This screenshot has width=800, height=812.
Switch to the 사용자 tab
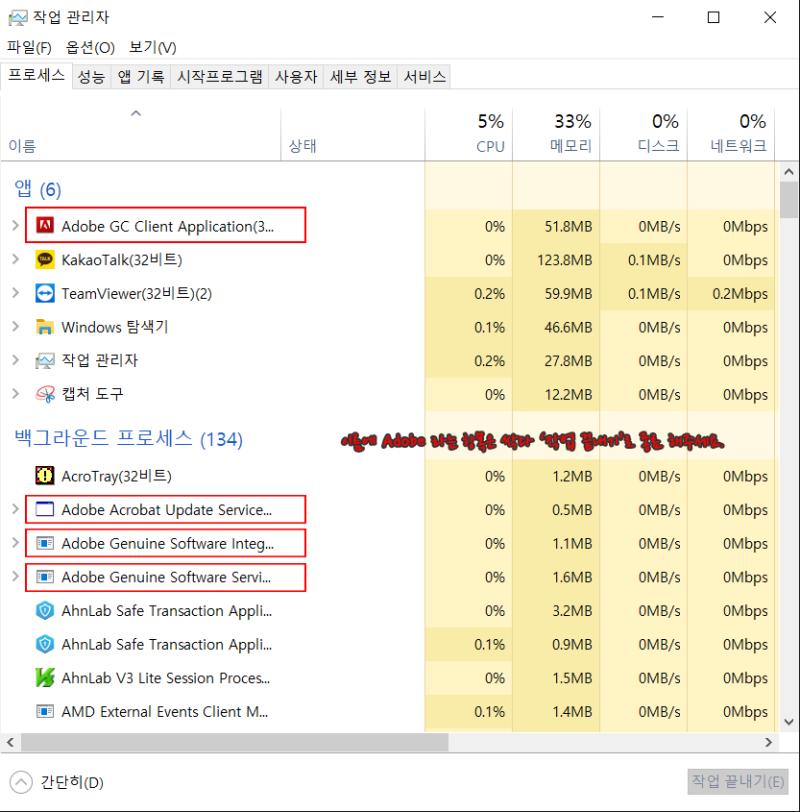point(296,77)
